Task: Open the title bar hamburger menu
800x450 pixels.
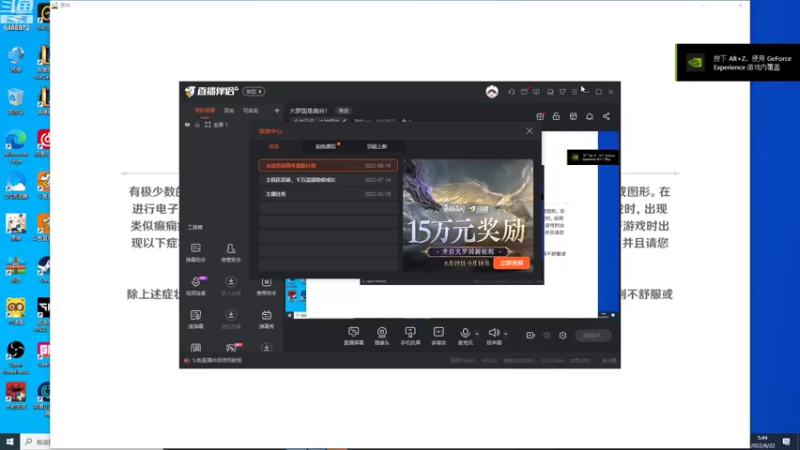Action: [574, 92]
